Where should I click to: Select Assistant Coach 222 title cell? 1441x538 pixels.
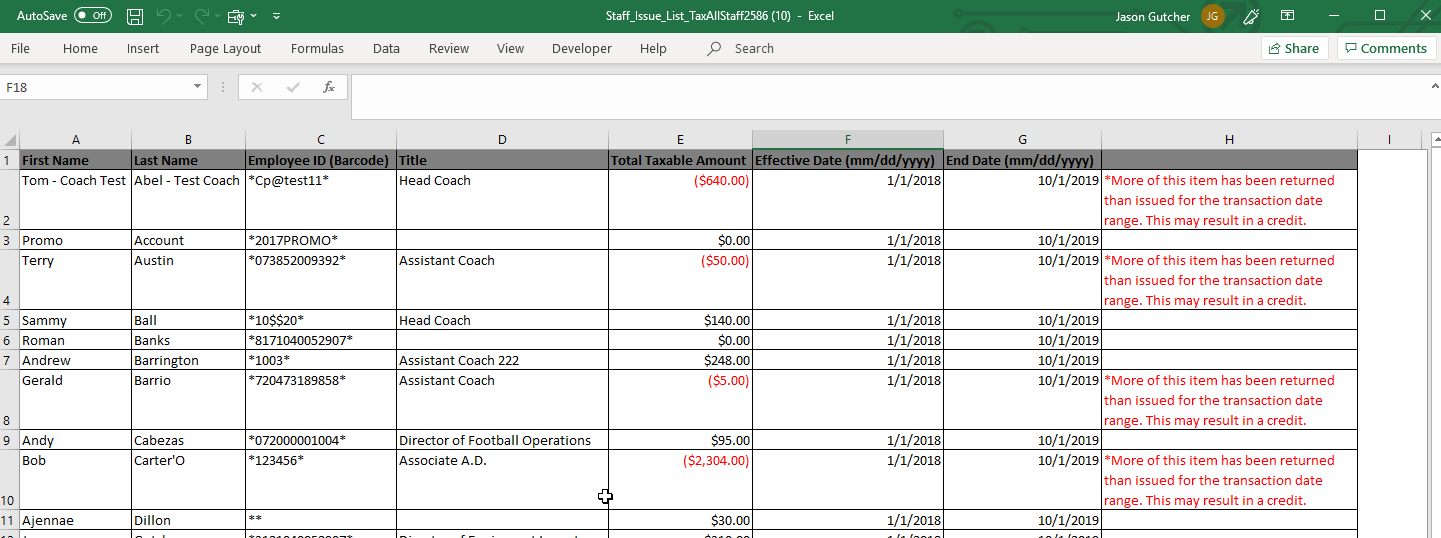coord(502,360)
